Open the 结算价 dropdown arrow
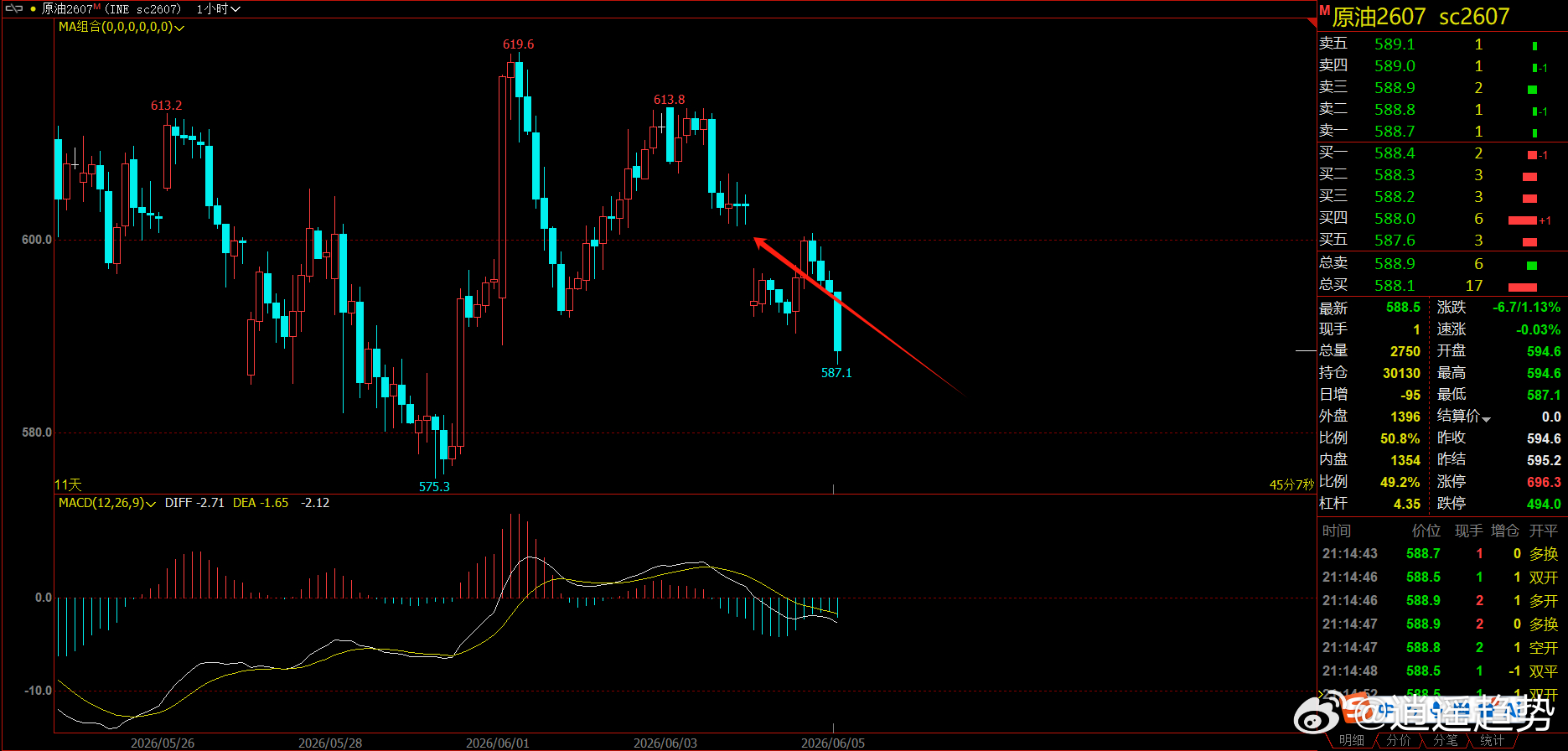 coord(1486,418)
